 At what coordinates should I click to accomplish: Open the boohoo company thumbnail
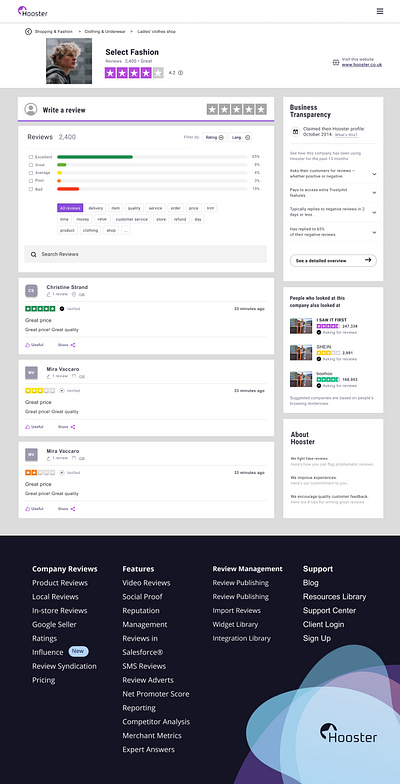coord(301,379)
